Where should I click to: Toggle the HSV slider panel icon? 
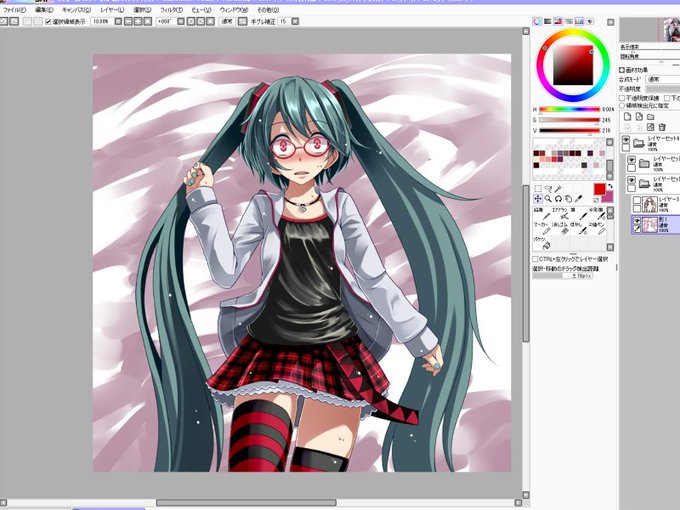coord(558,21)
